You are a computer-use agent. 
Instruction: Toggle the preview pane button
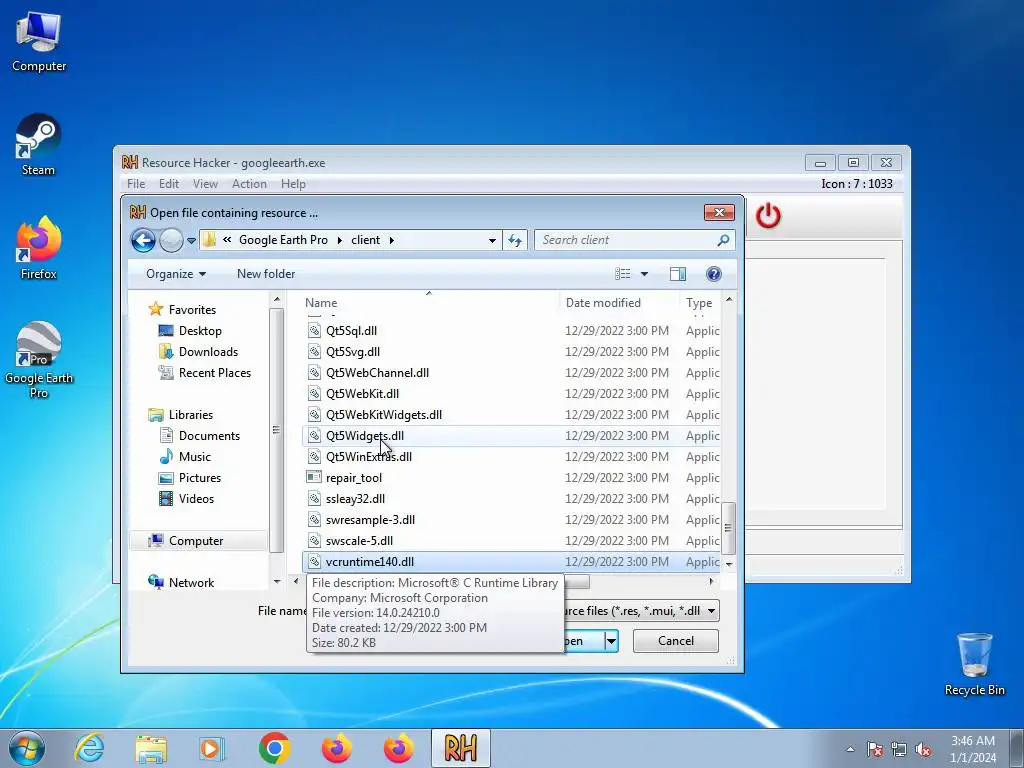678,274
